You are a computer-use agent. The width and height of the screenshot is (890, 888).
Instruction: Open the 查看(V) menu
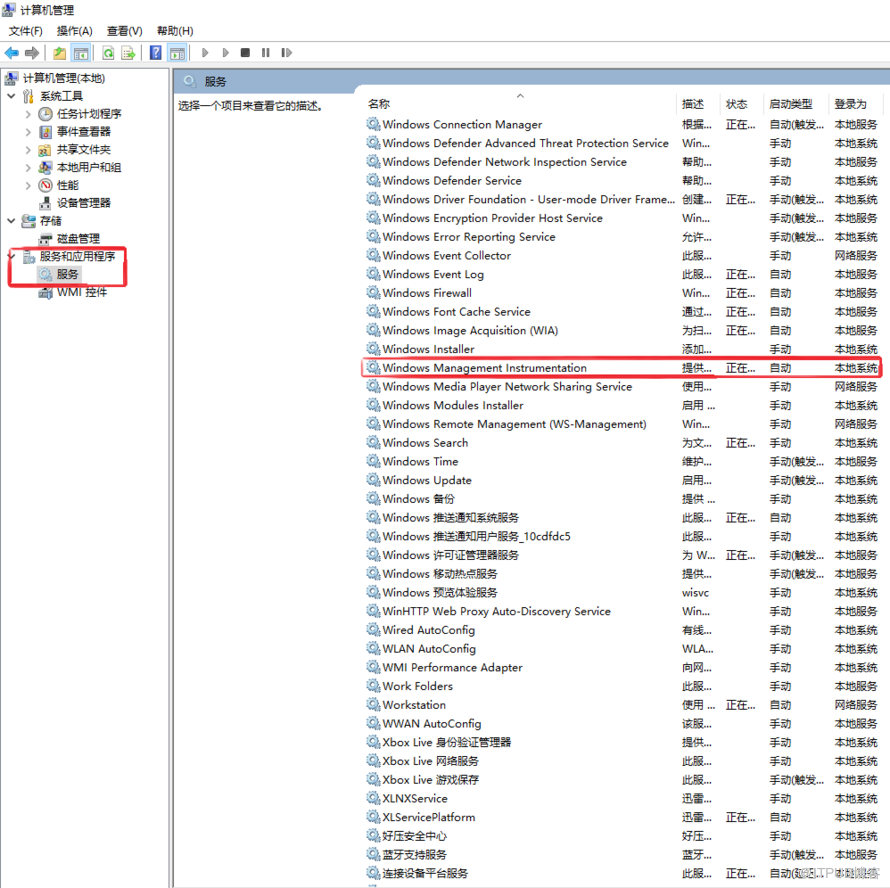point(124,31)
